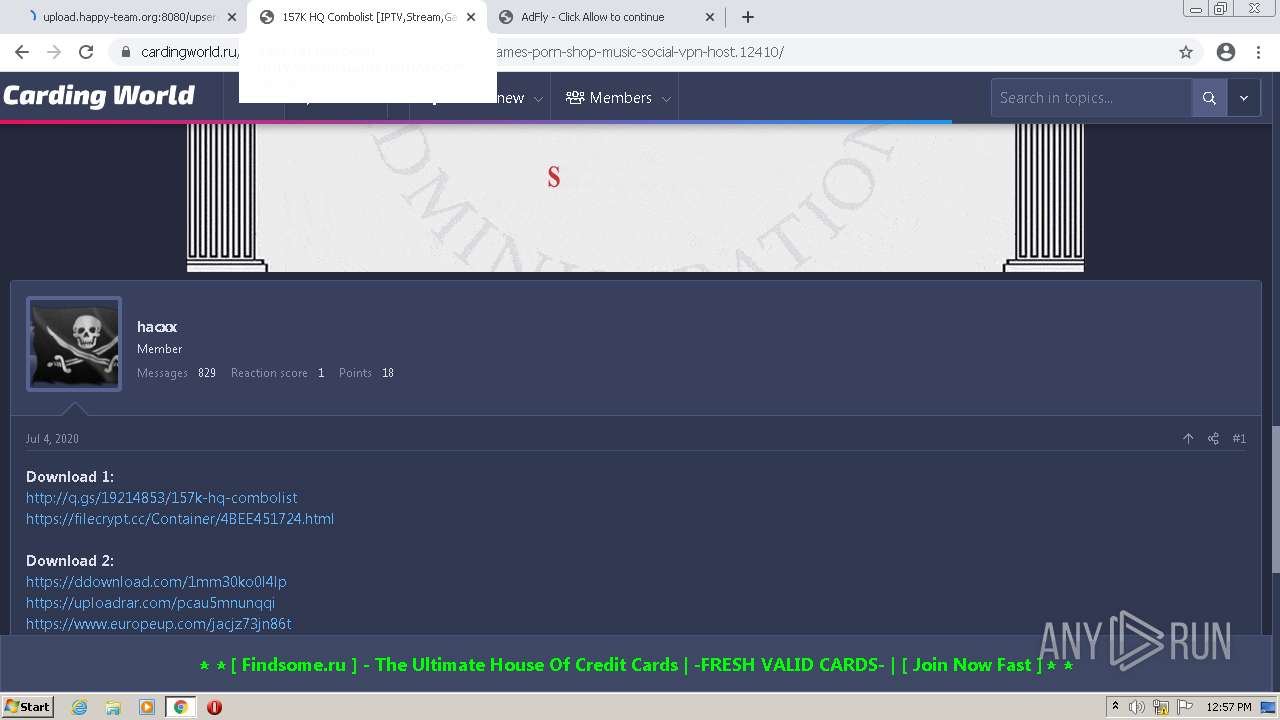
Task: Close the 157K HQ Combolist tab
Action: point(471,17)
